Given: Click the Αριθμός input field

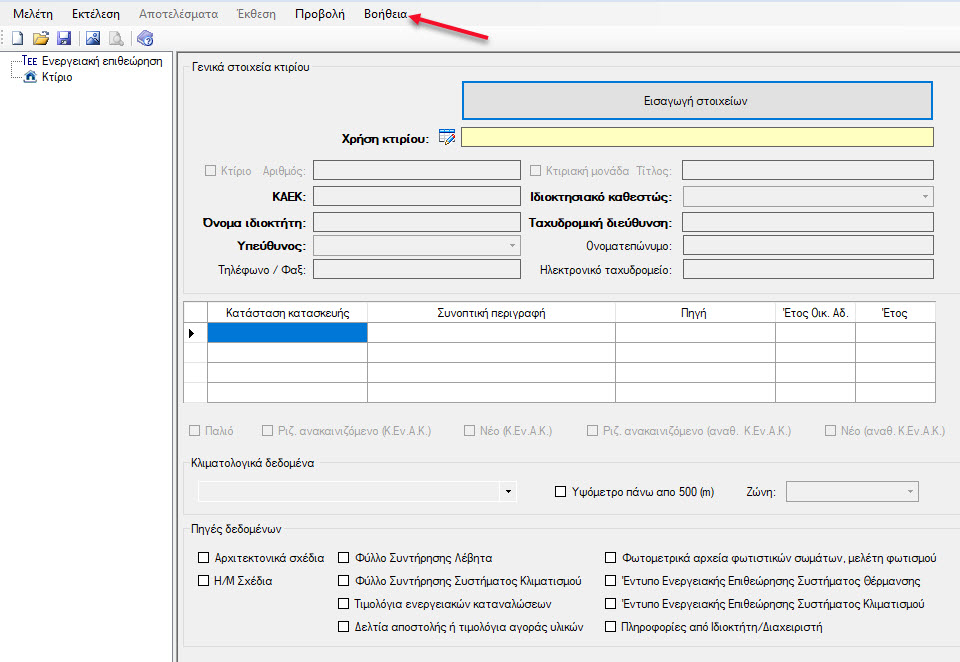Looking at the screenshot, I should coord(417,170).
